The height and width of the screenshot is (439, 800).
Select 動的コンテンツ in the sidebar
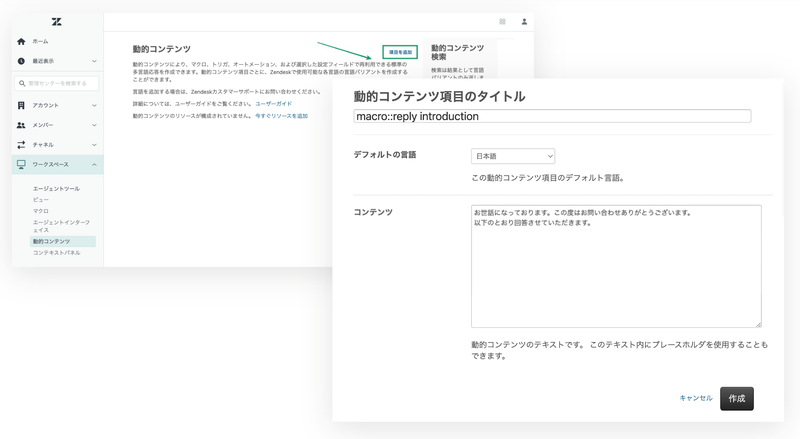point(63,241)
